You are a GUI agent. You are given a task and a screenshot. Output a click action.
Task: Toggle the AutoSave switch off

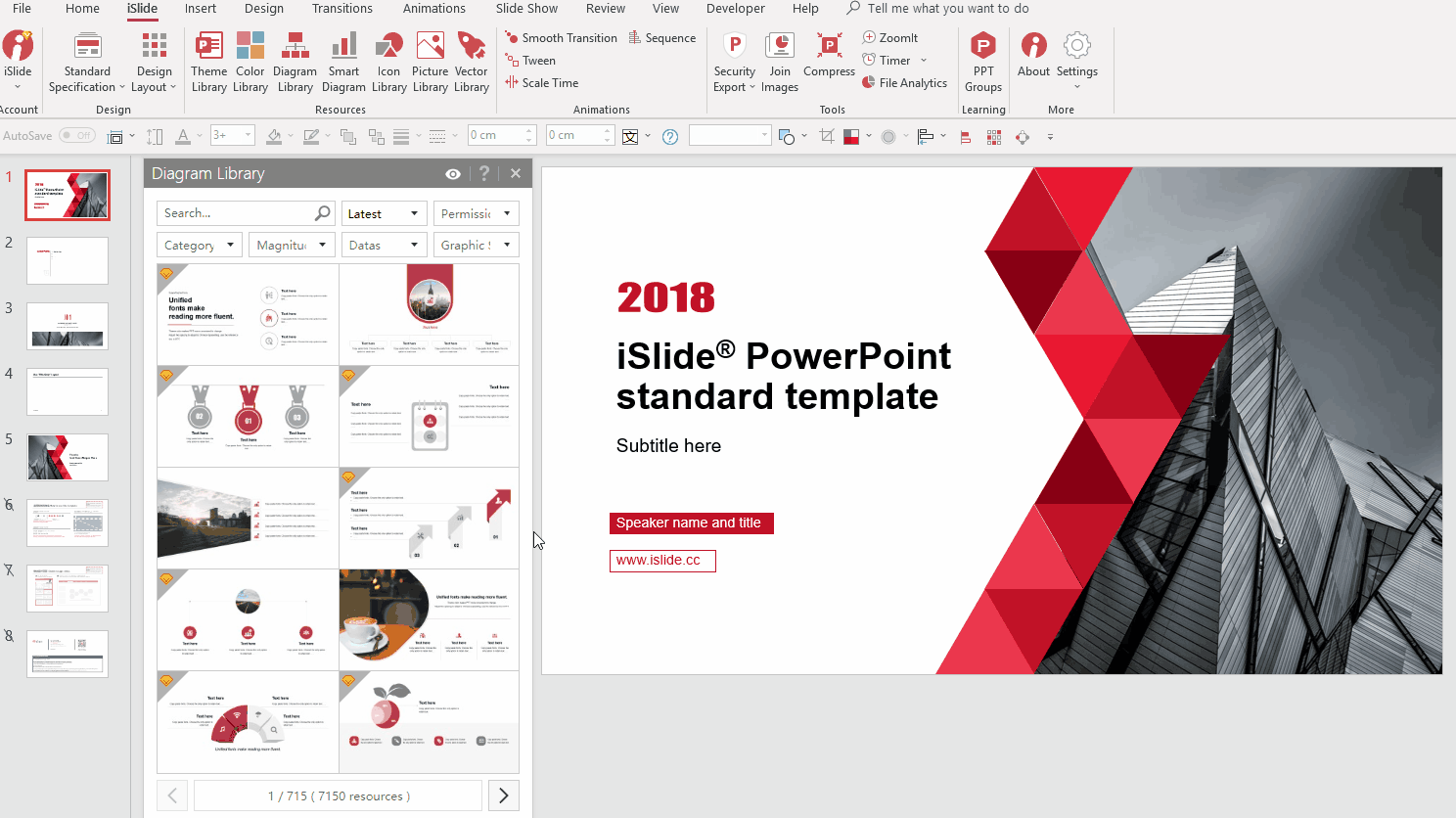(x=77, y=135)
